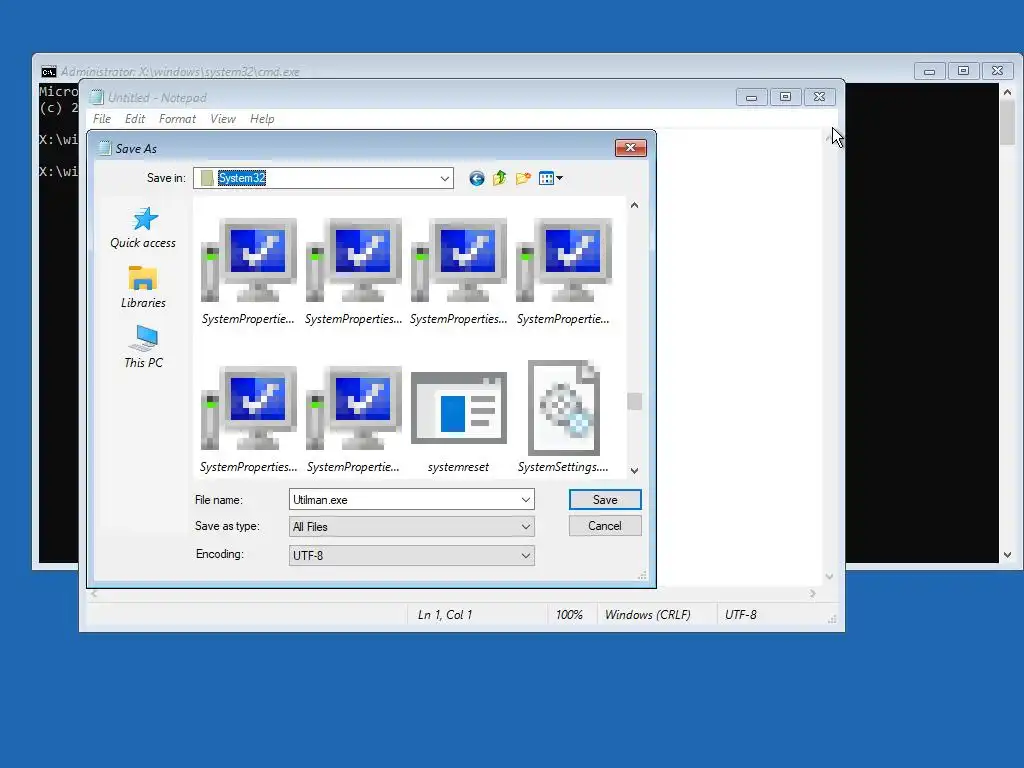This screenshot has height=768, width=1024.
Task: Open Notepad File menu
Action: (102, 119)
